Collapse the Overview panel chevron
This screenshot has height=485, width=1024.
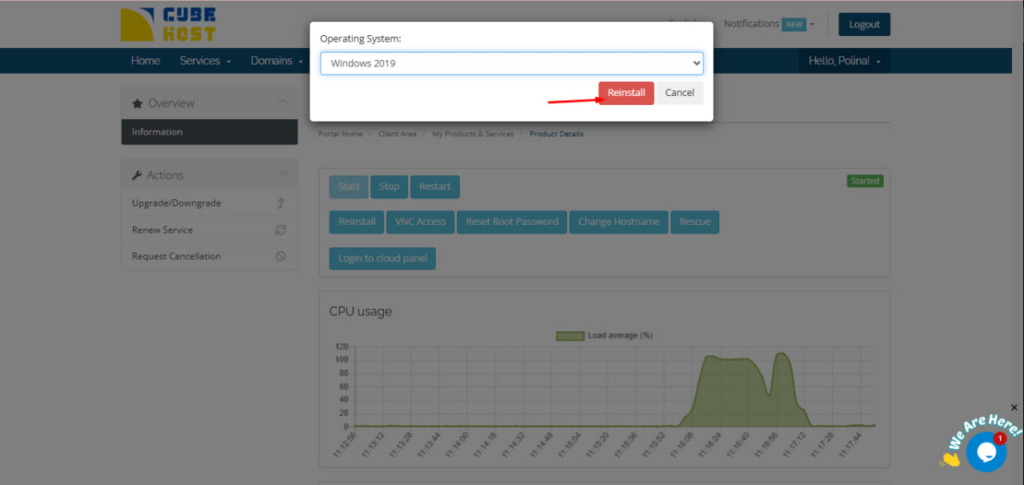coord(282,103)
